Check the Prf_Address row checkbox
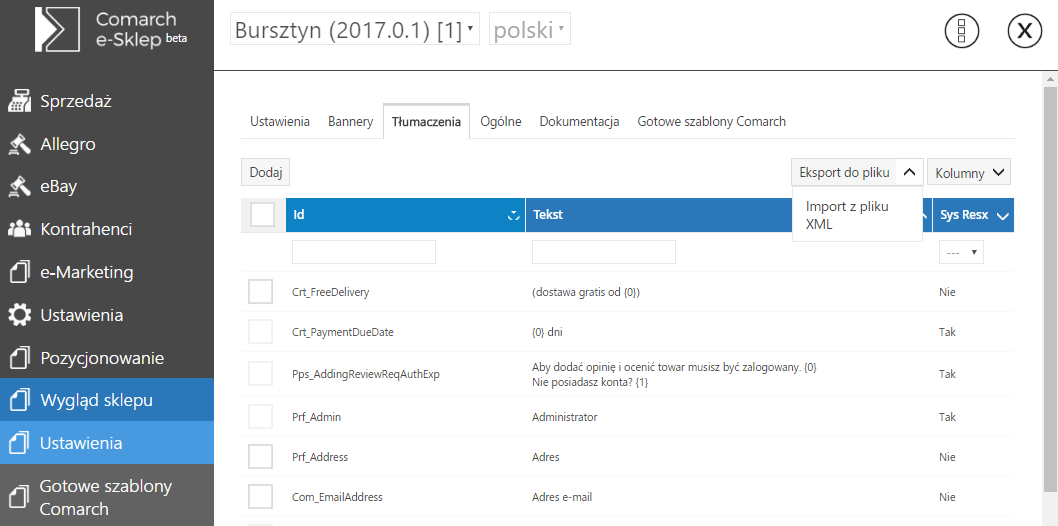The height and width of the screenshot is (526, 1058). (x=260, y=457)
